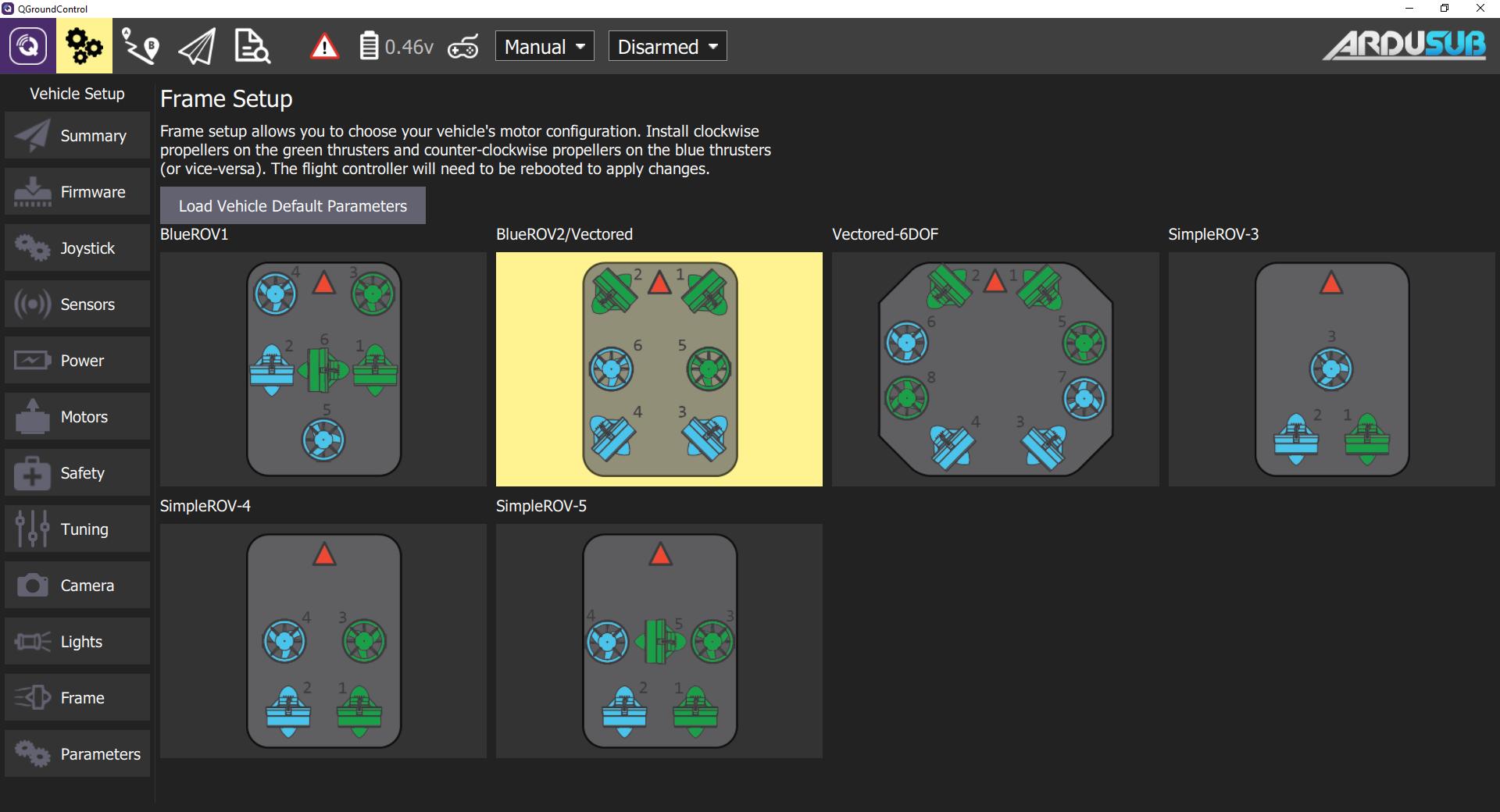
Task: Click the BlueROV1 frame label
Action: click(x=194, y=234)
